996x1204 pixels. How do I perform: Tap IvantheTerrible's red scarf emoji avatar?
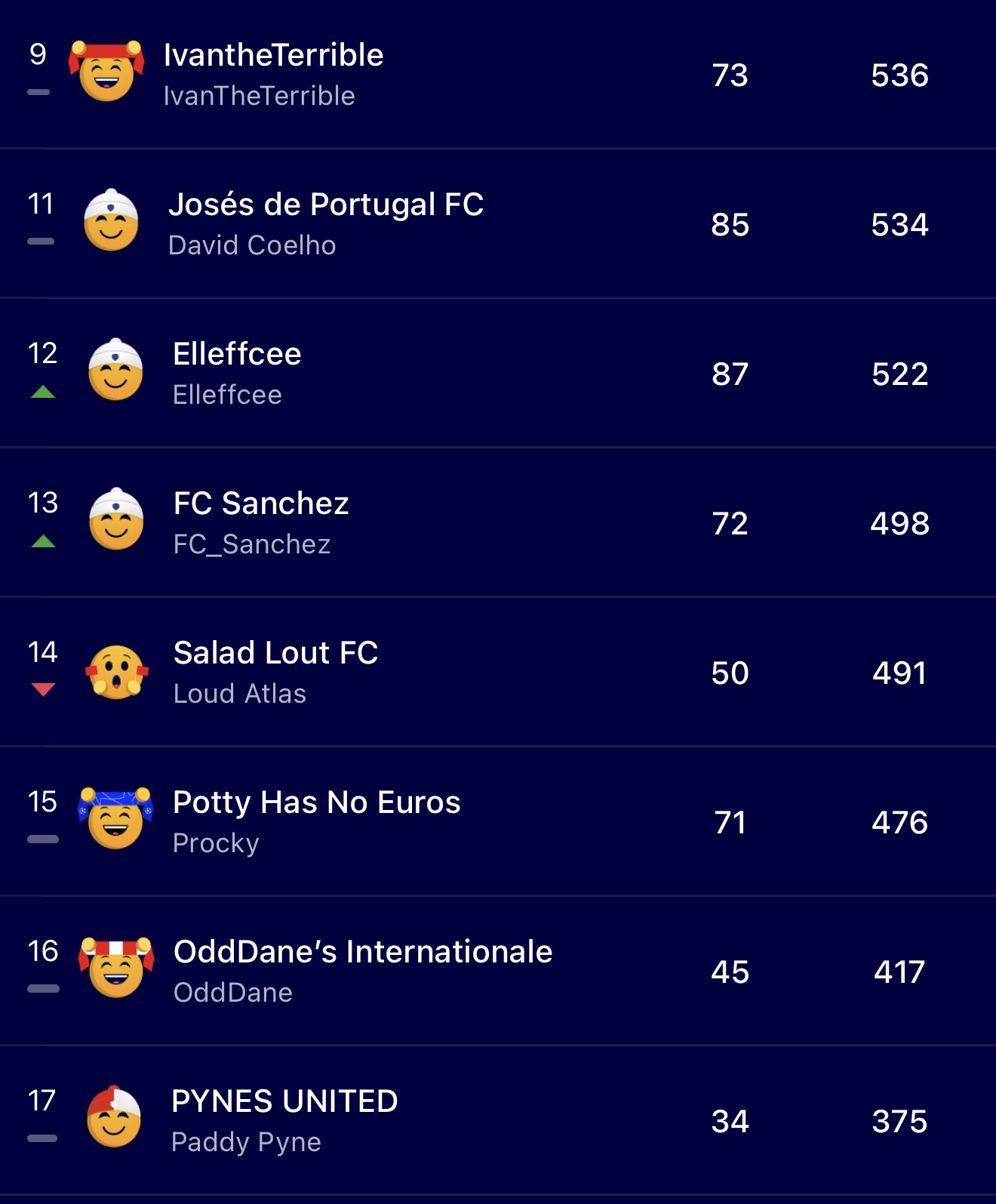(106, 71)
